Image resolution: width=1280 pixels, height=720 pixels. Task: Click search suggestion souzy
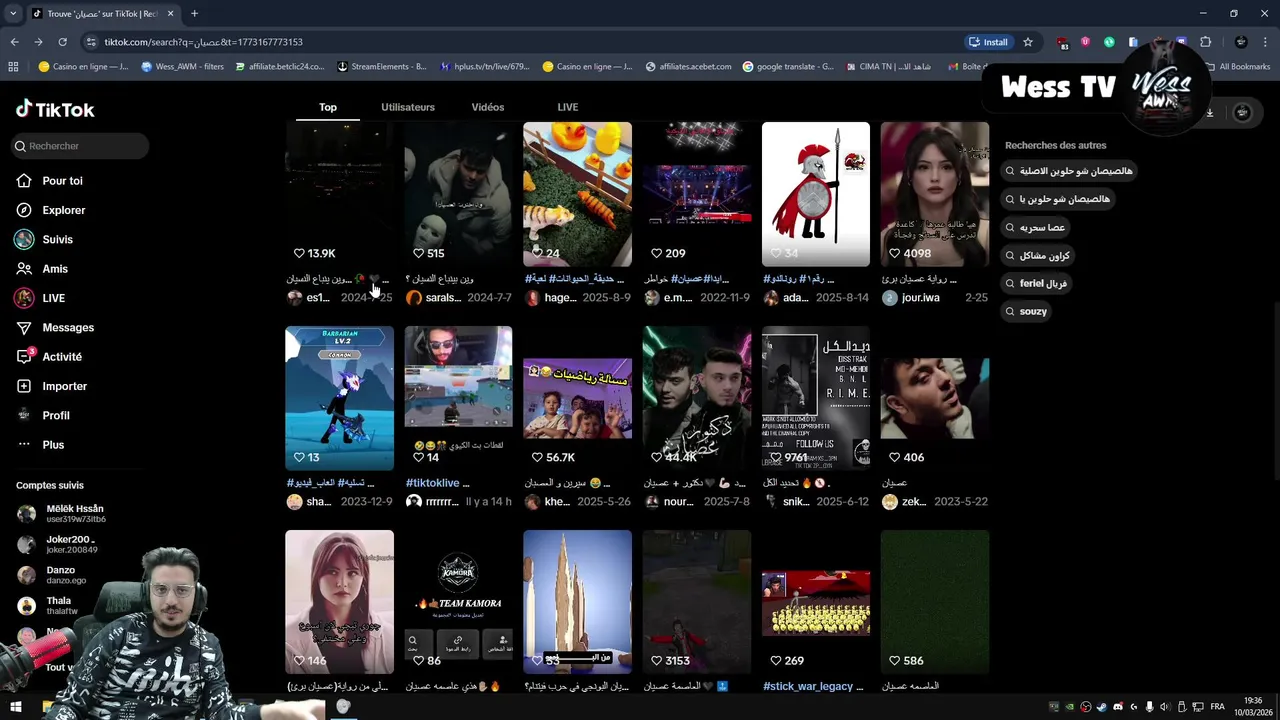pos(1026,311)
